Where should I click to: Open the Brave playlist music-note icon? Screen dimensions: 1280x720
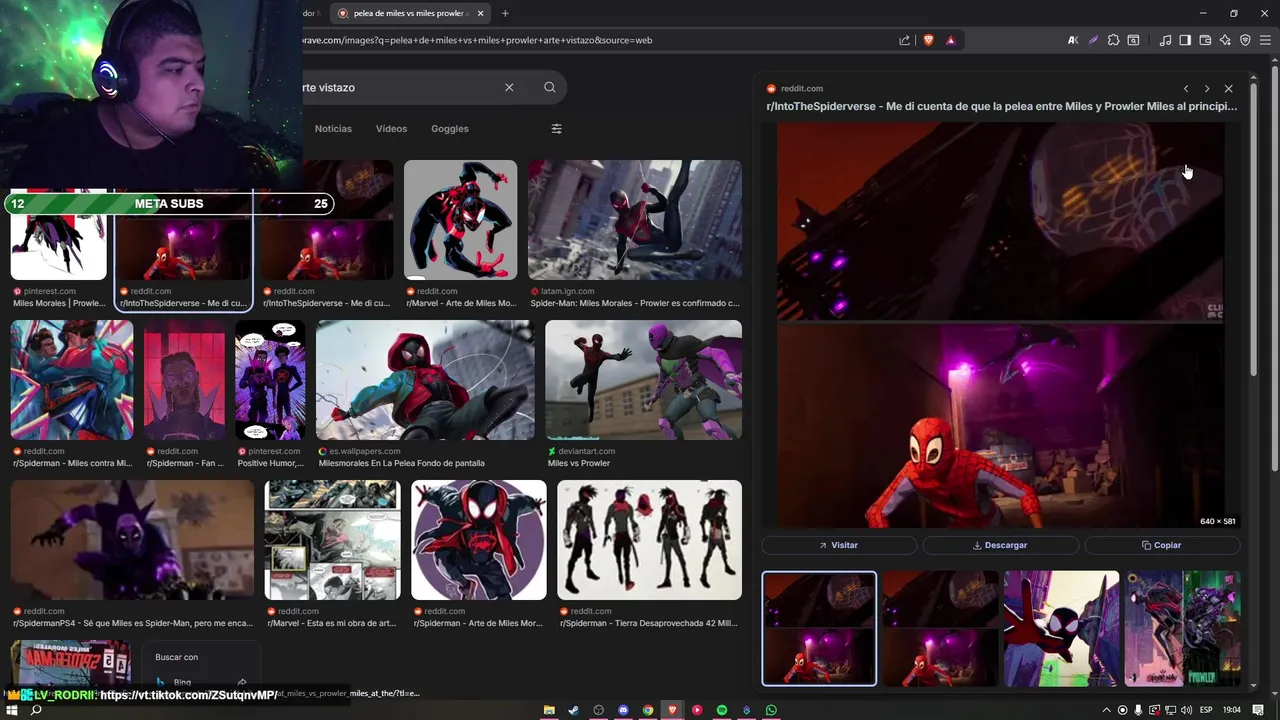[1165, 40]
